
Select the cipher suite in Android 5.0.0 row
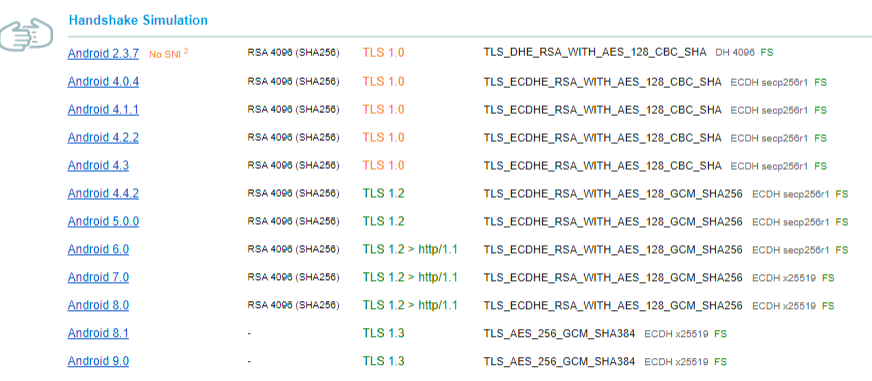point(613,221)
